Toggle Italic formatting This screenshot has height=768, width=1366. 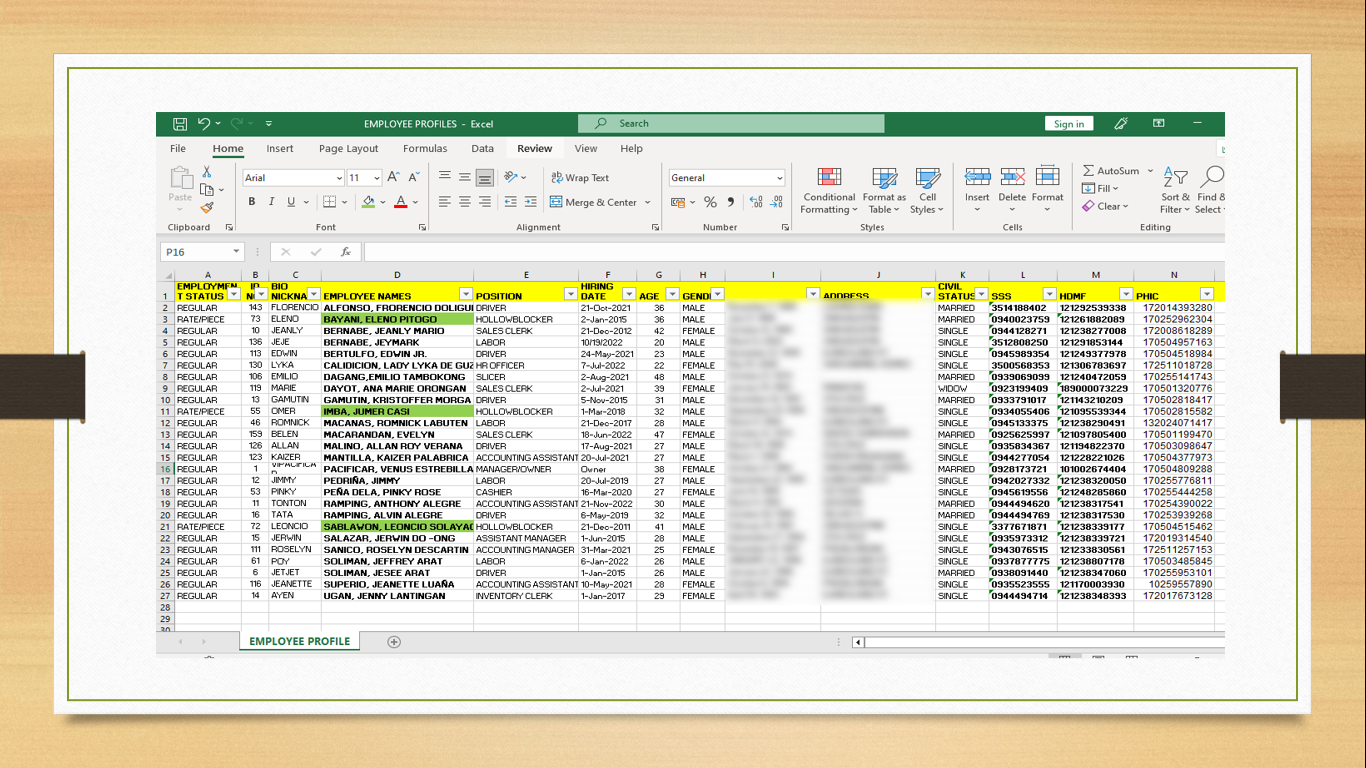[272, 202]
